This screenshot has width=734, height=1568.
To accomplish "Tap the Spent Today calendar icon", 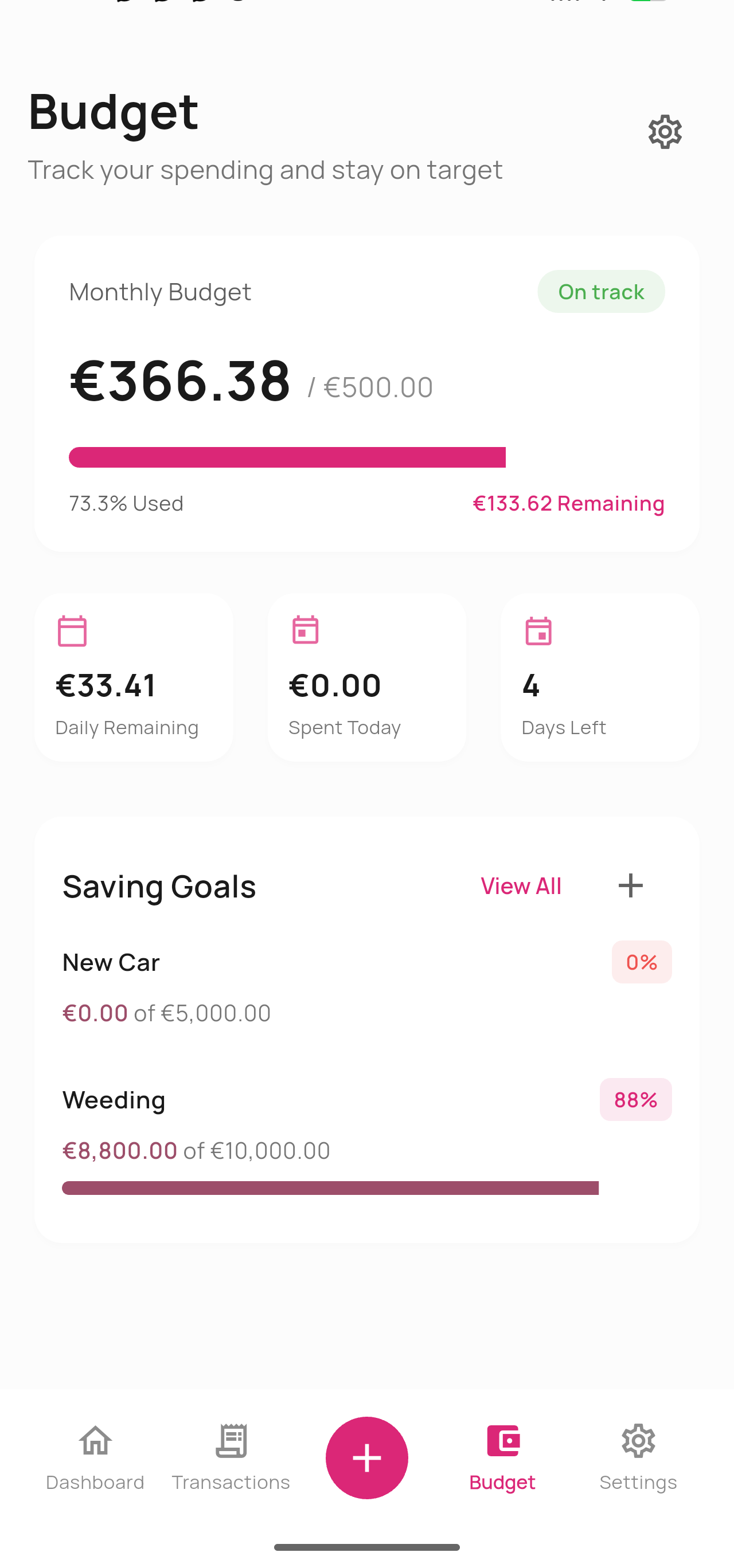I will (305, 630).
